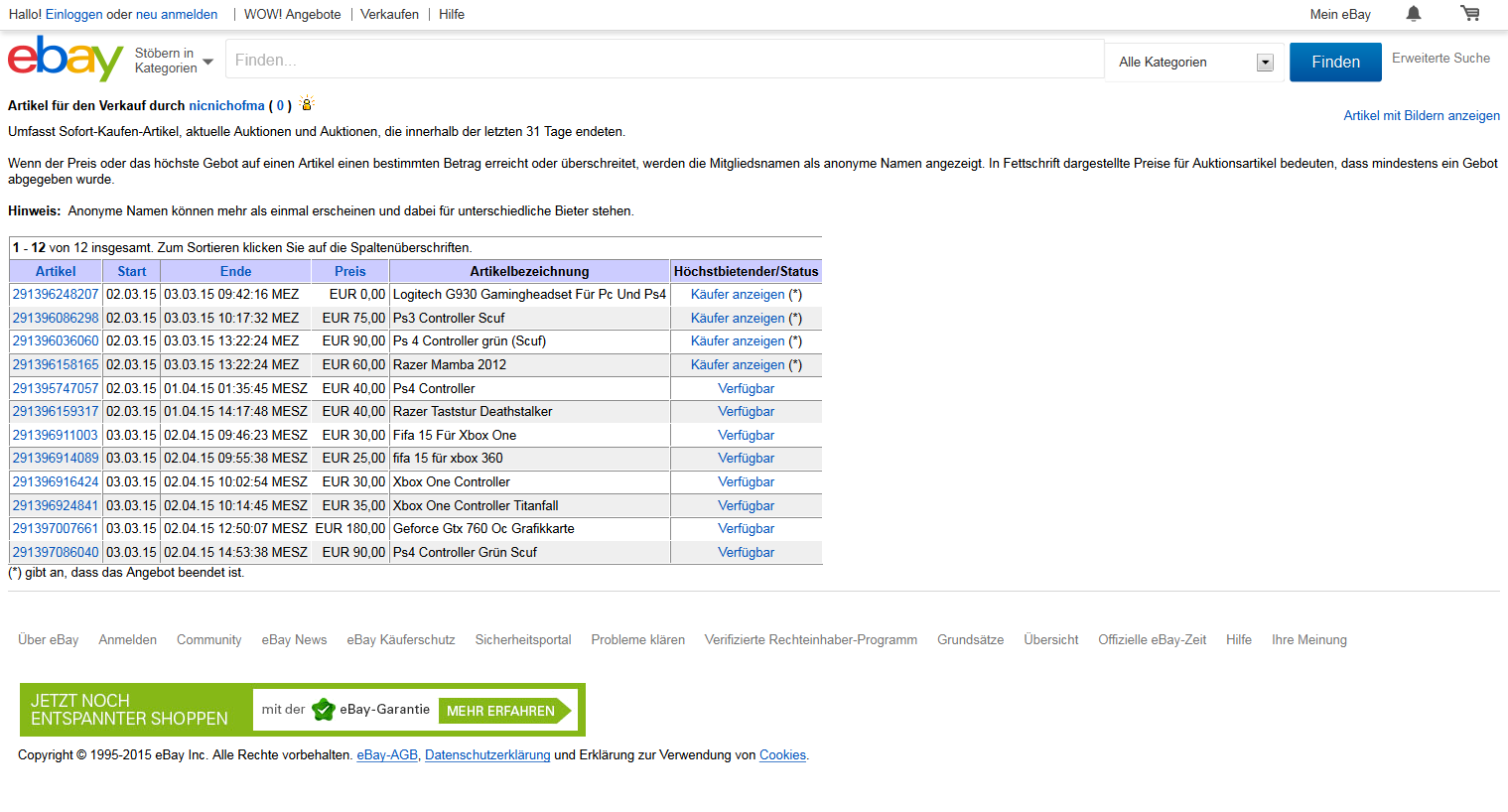Open Community footer link
This screenshot has width=1508, height=812.
pos(208,639)
